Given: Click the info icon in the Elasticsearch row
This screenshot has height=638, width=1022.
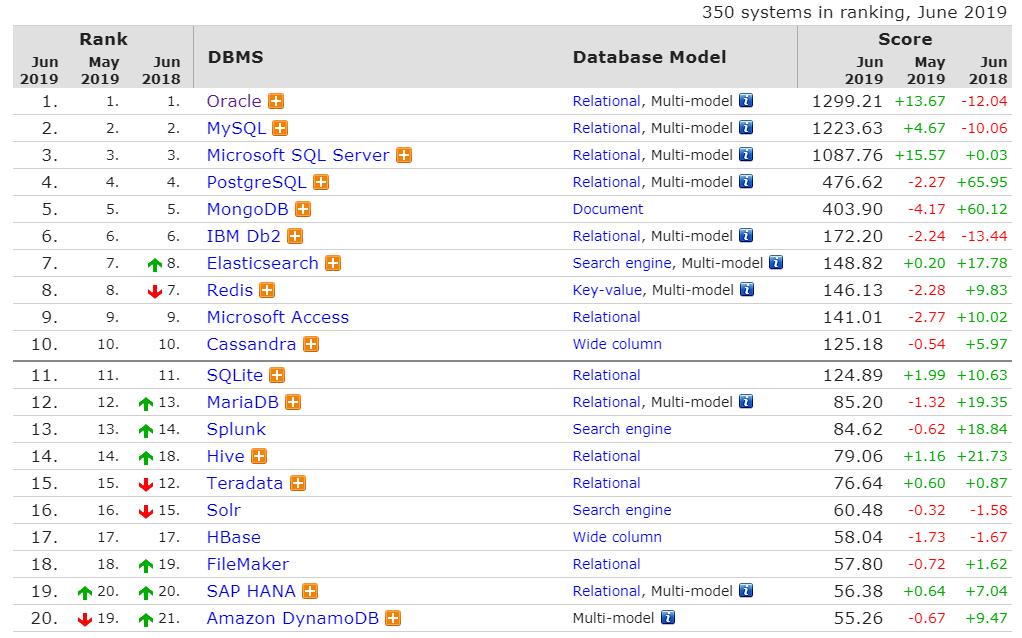Looking at the screenshot, I should pos(775,263).
